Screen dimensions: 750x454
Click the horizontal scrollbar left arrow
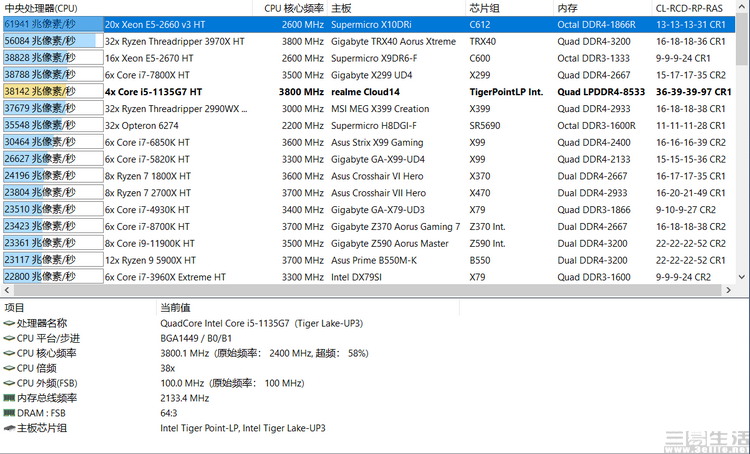7,290
